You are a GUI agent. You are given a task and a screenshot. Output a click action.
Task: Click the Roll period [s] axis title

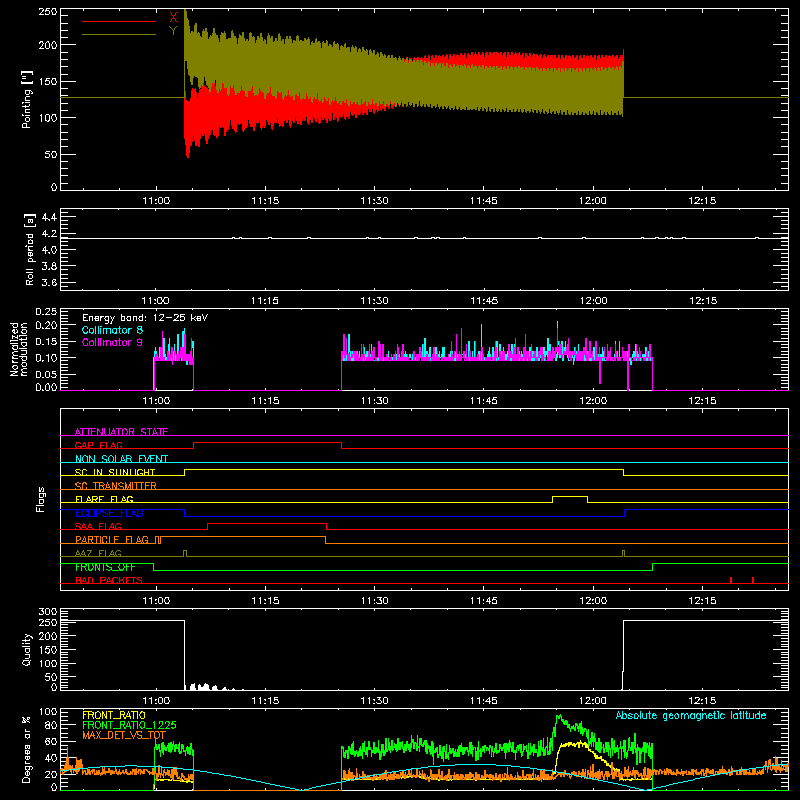pyautogui.click(x=29, y=249)
